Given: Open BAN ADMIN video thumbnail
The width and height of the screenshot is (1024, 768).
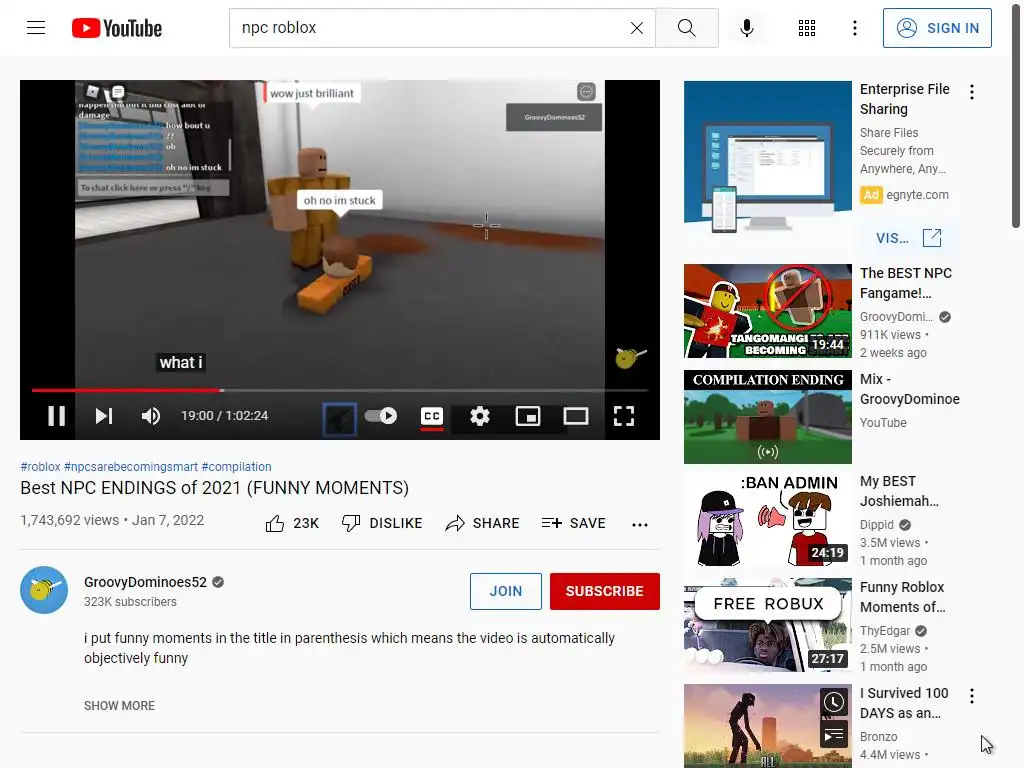Looking at the screenshot, I should (x=768, y=520).
